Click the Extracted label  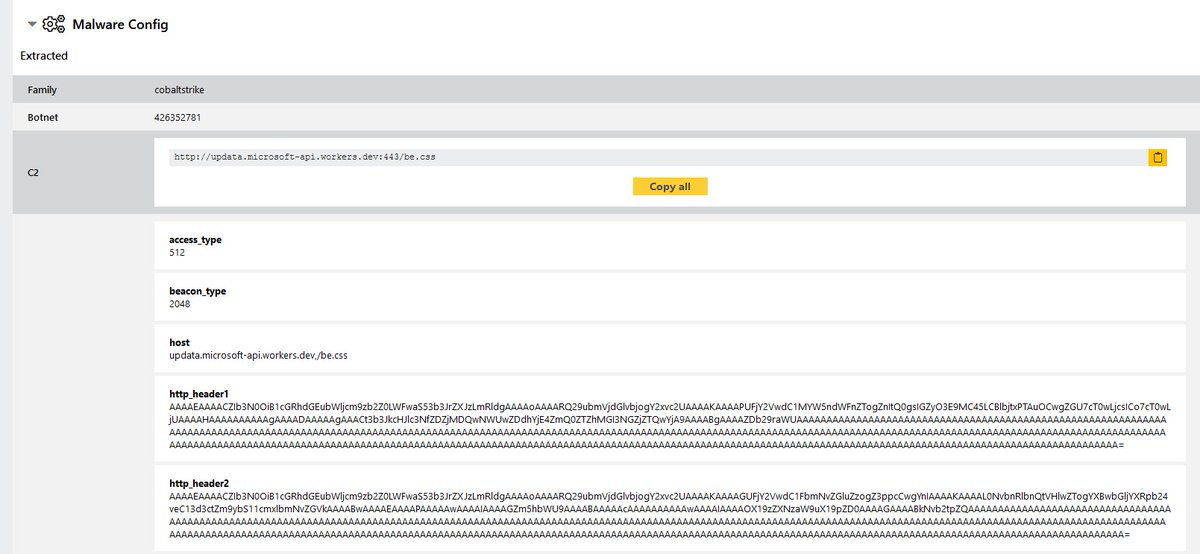pos(44,56)
